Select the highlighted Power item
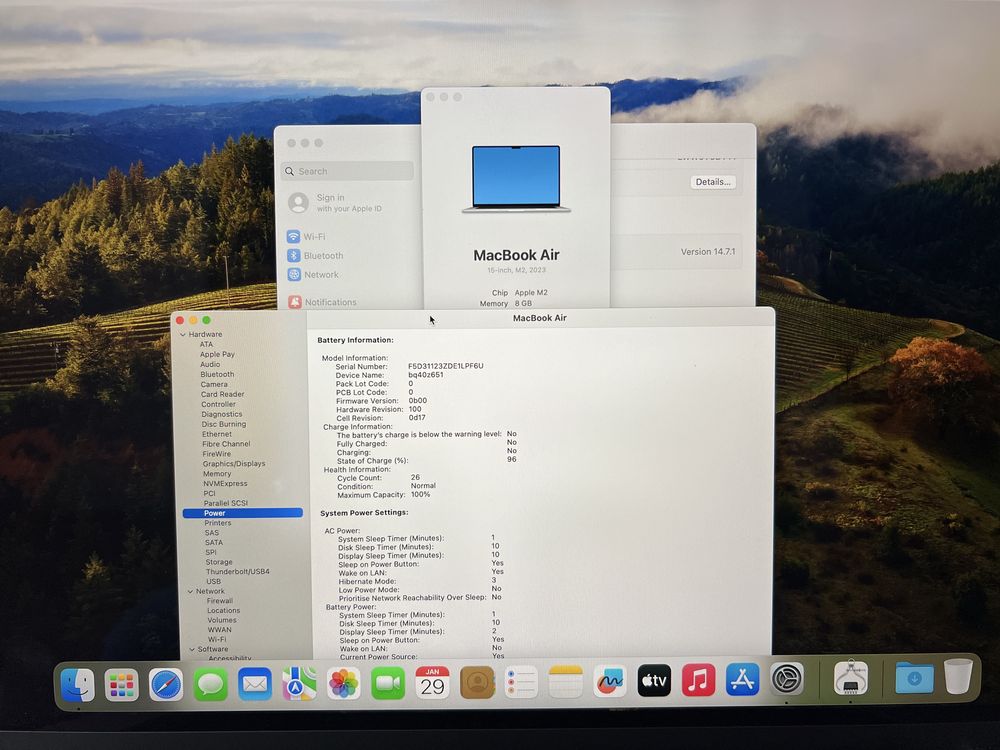Screen dimensions: 1000x750 (242, 513)
